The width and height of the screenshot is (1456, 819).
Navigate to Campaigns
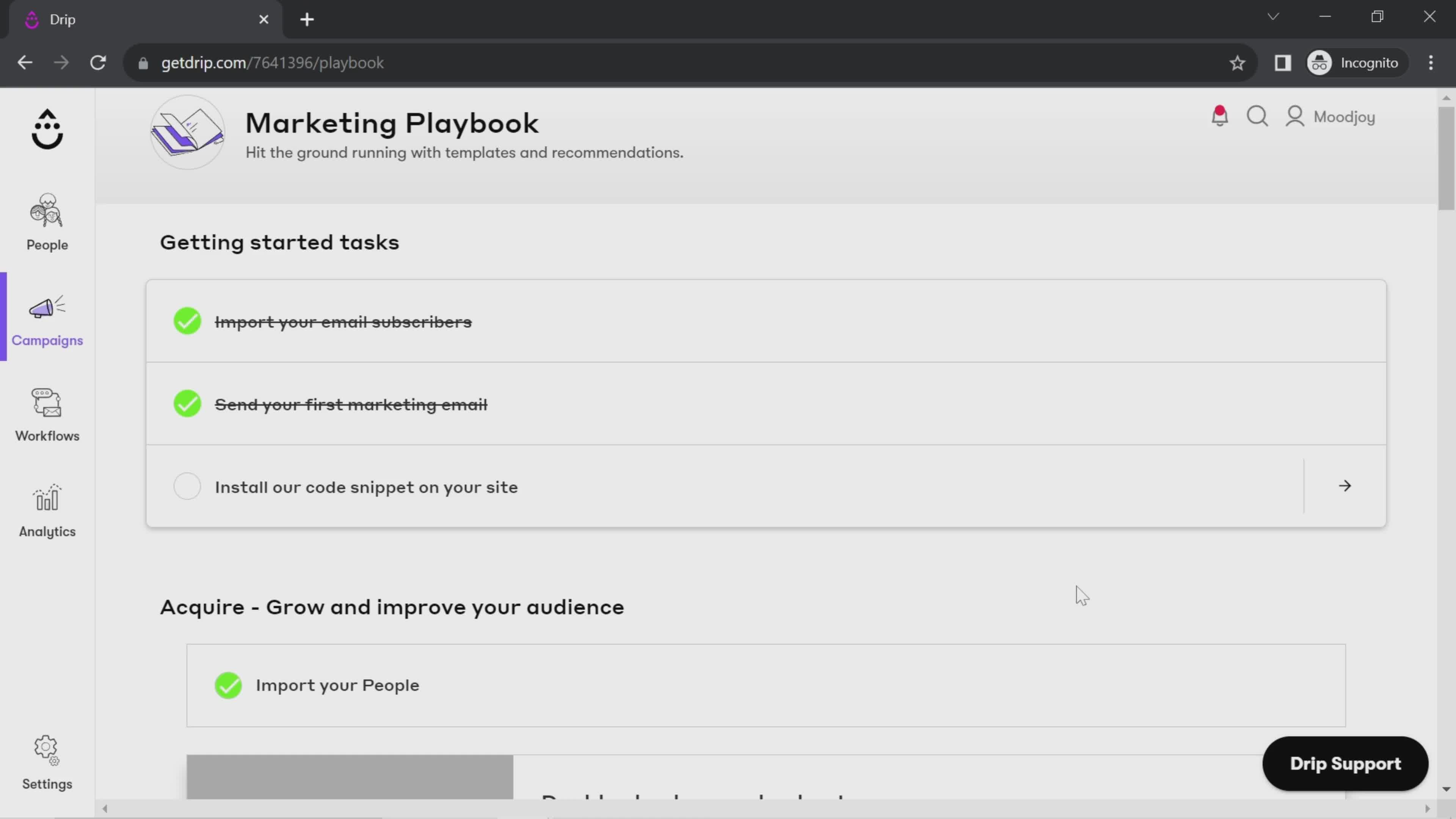point(47,318)
